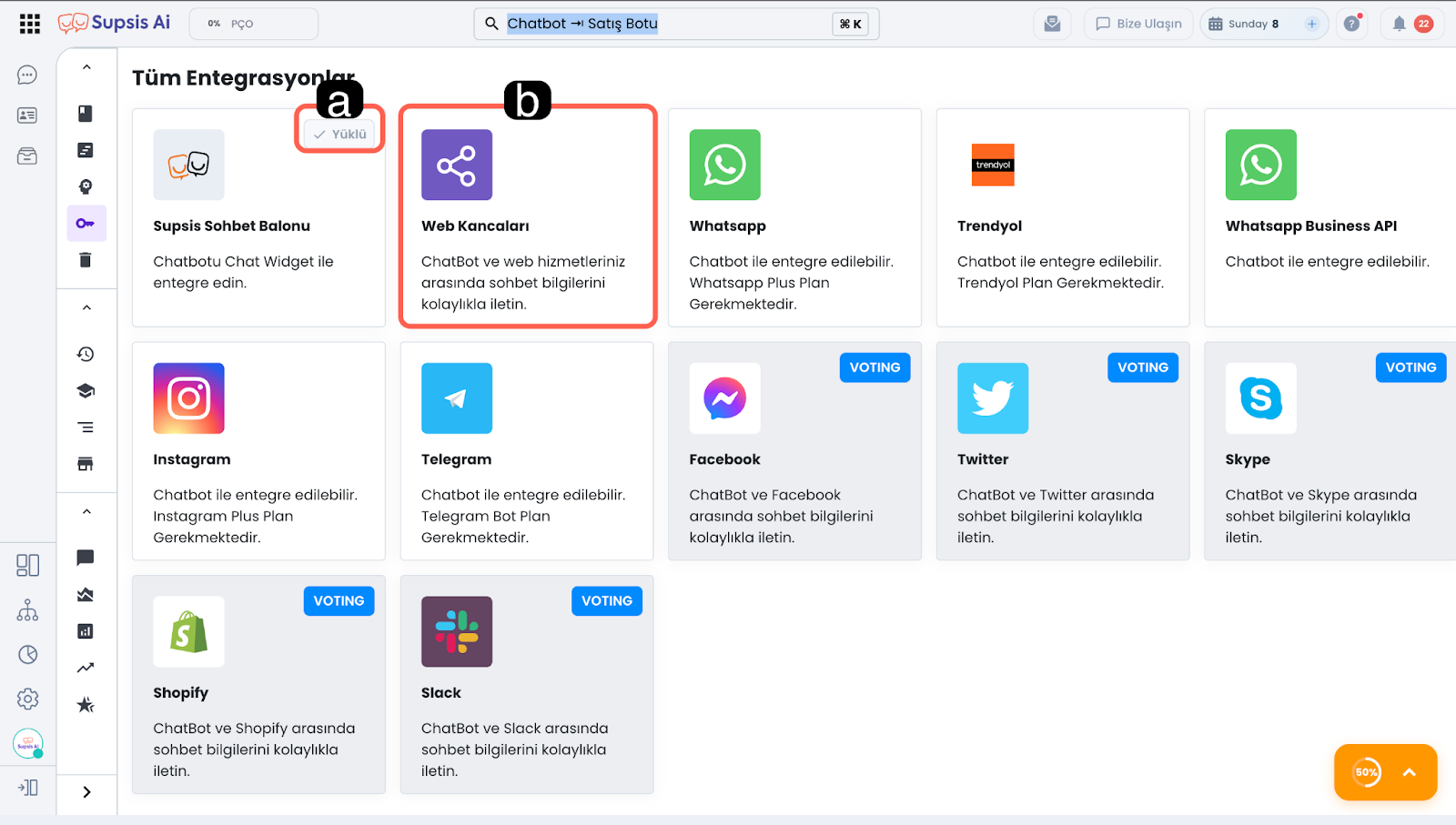Vote for the Facebook integration
This screenshot has height=825, width=1456.
874,367
